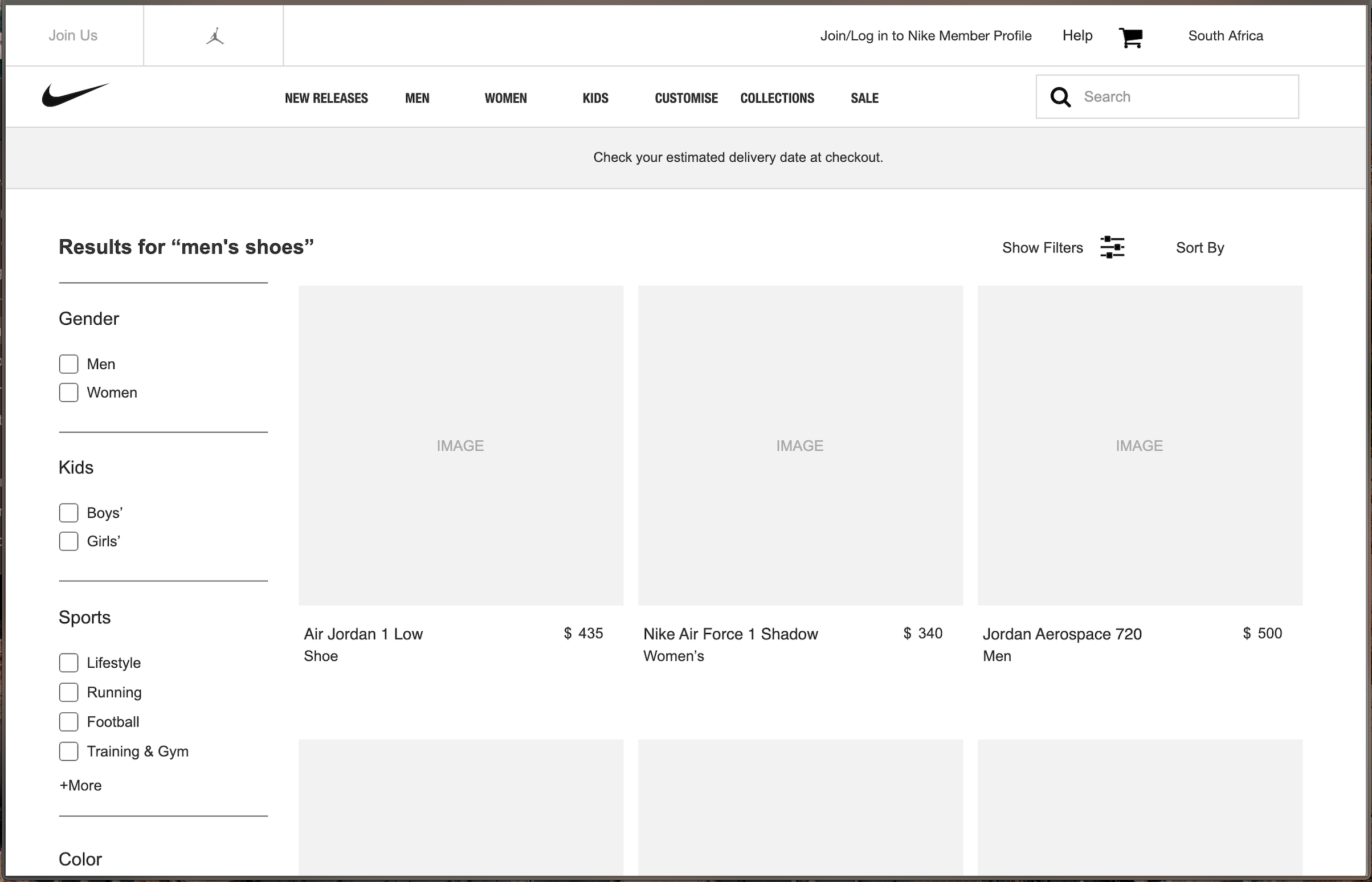Open the Nike Air Force 1 Shadow image
Screen dimensions: 1372x882
point(800,446)
